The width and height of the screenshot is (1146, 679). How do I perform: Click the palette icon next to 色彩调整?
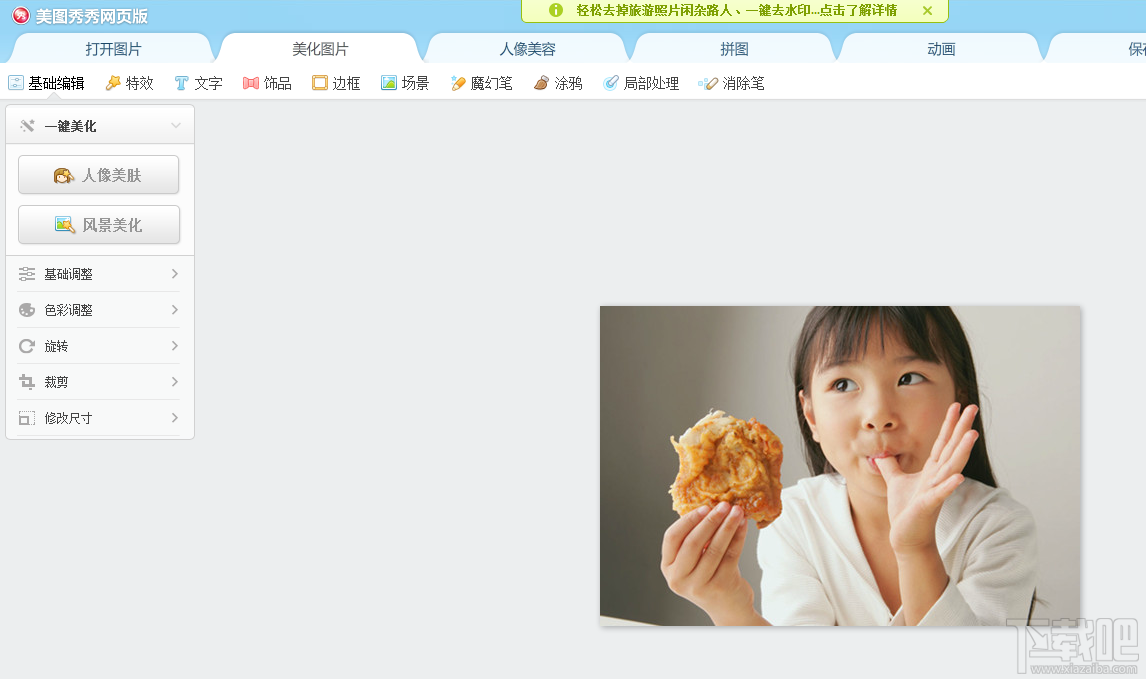point(27,310)
